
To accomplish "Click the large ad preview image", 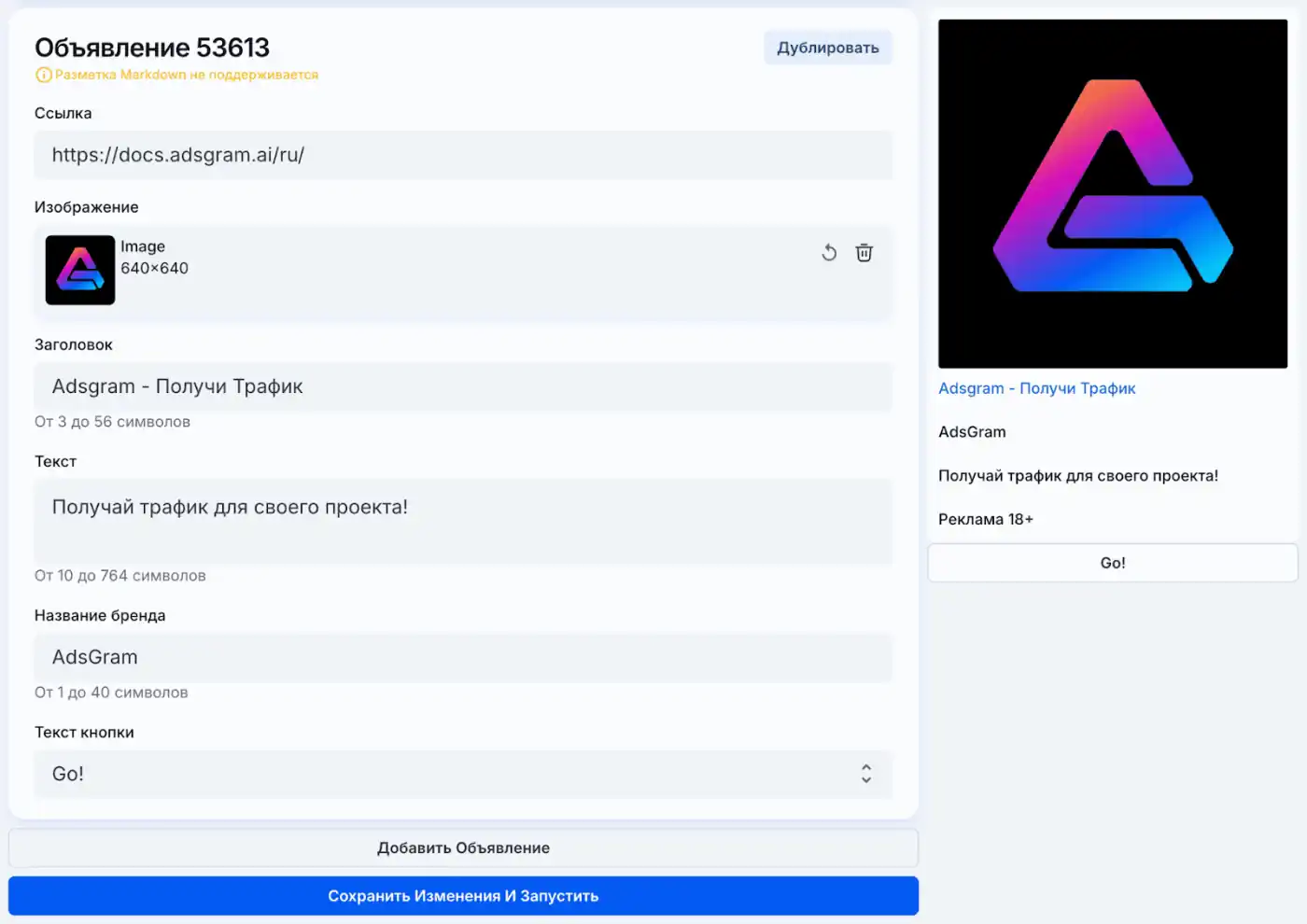I will coord(1113,194).
